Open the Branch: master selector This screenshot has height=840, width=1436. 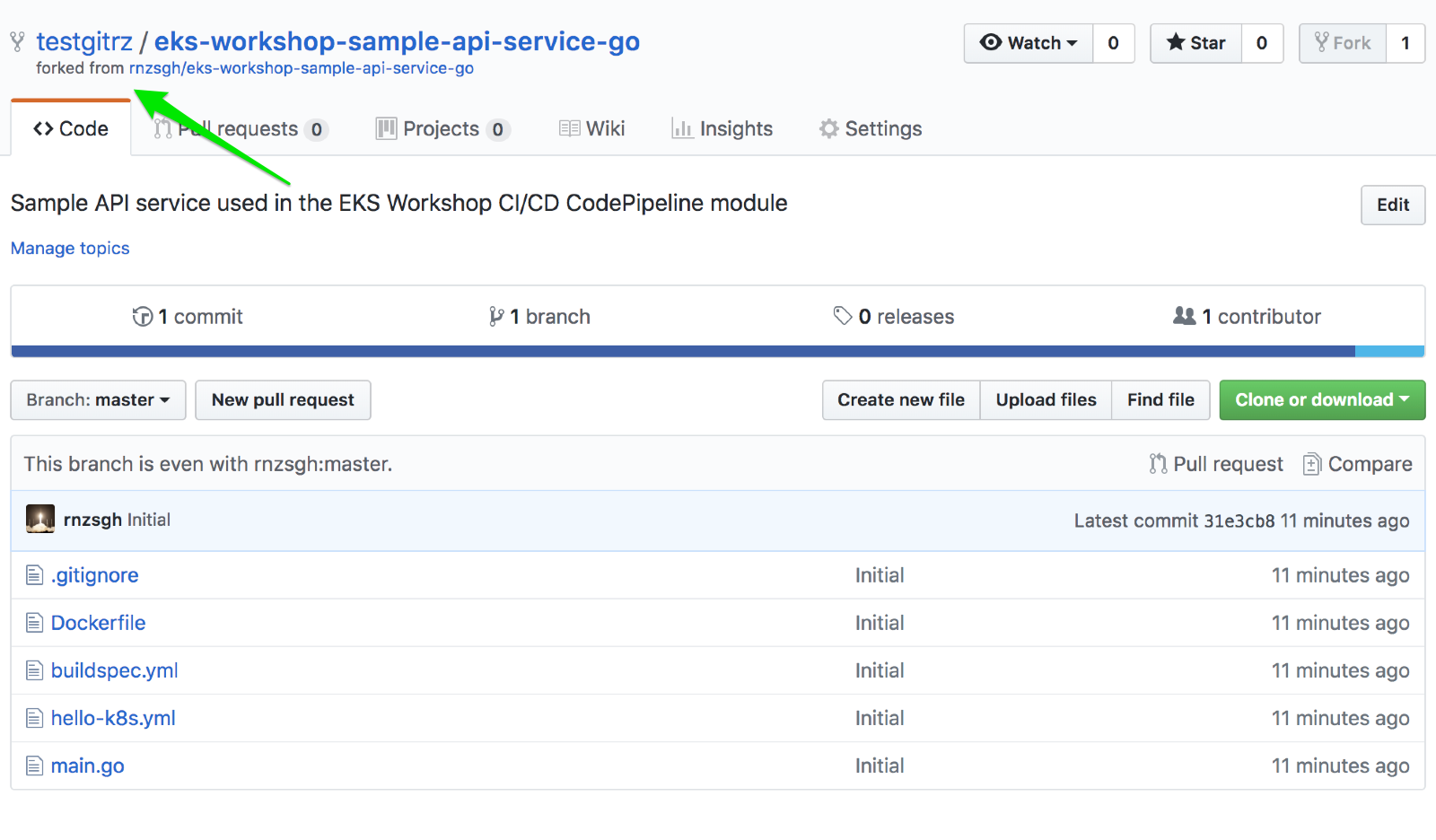pyautogui.click(x=97, y=399)
